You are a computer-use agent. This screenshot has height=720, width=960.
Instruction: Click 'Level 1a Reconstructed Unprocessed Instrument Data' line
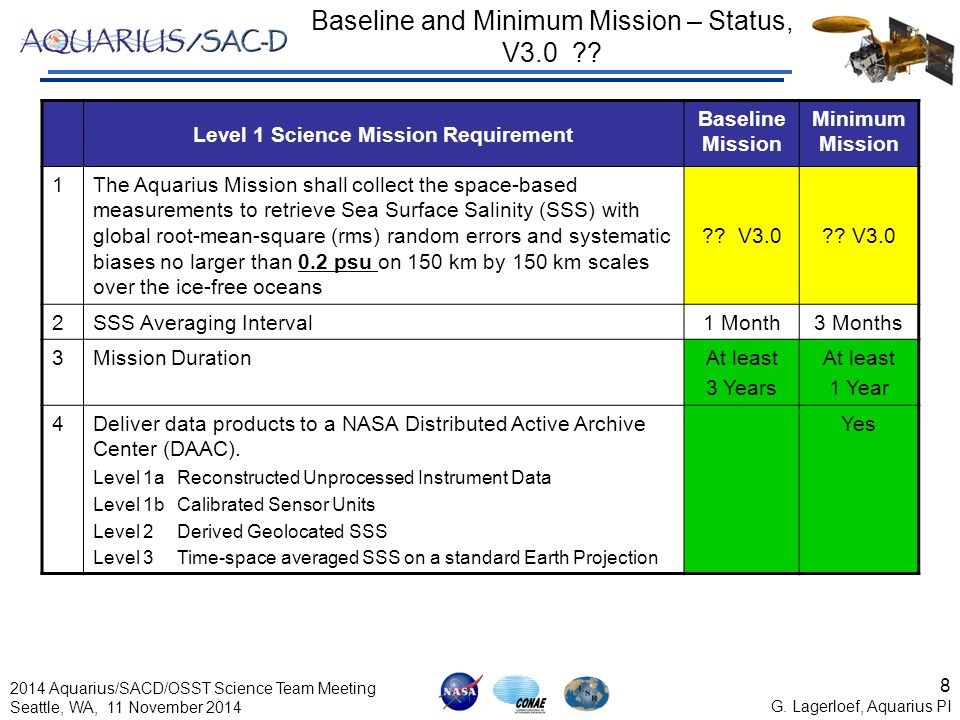click(322, 478)
